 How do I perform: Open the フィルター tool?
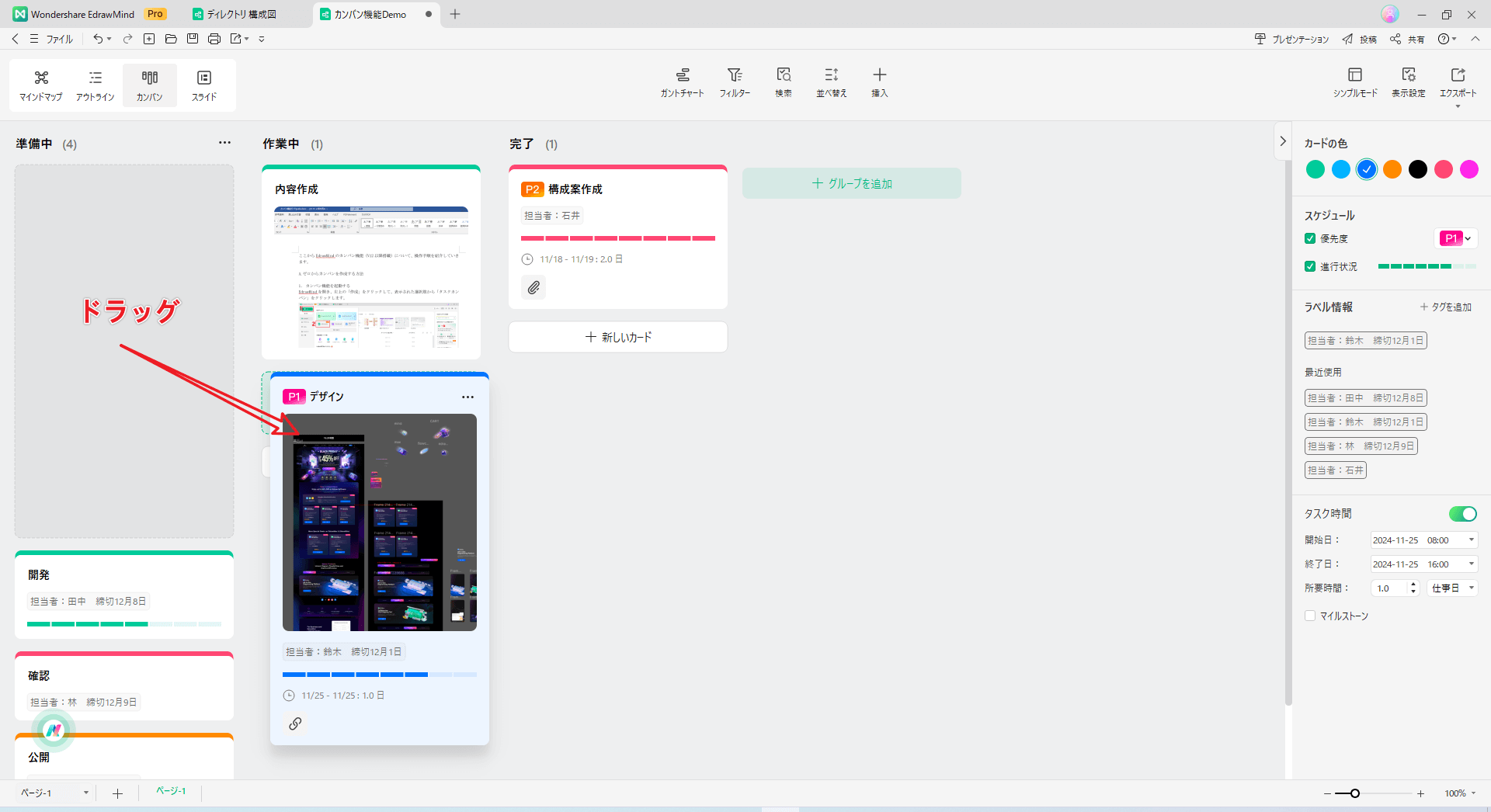pyautogui.click(x=735, y=82)
